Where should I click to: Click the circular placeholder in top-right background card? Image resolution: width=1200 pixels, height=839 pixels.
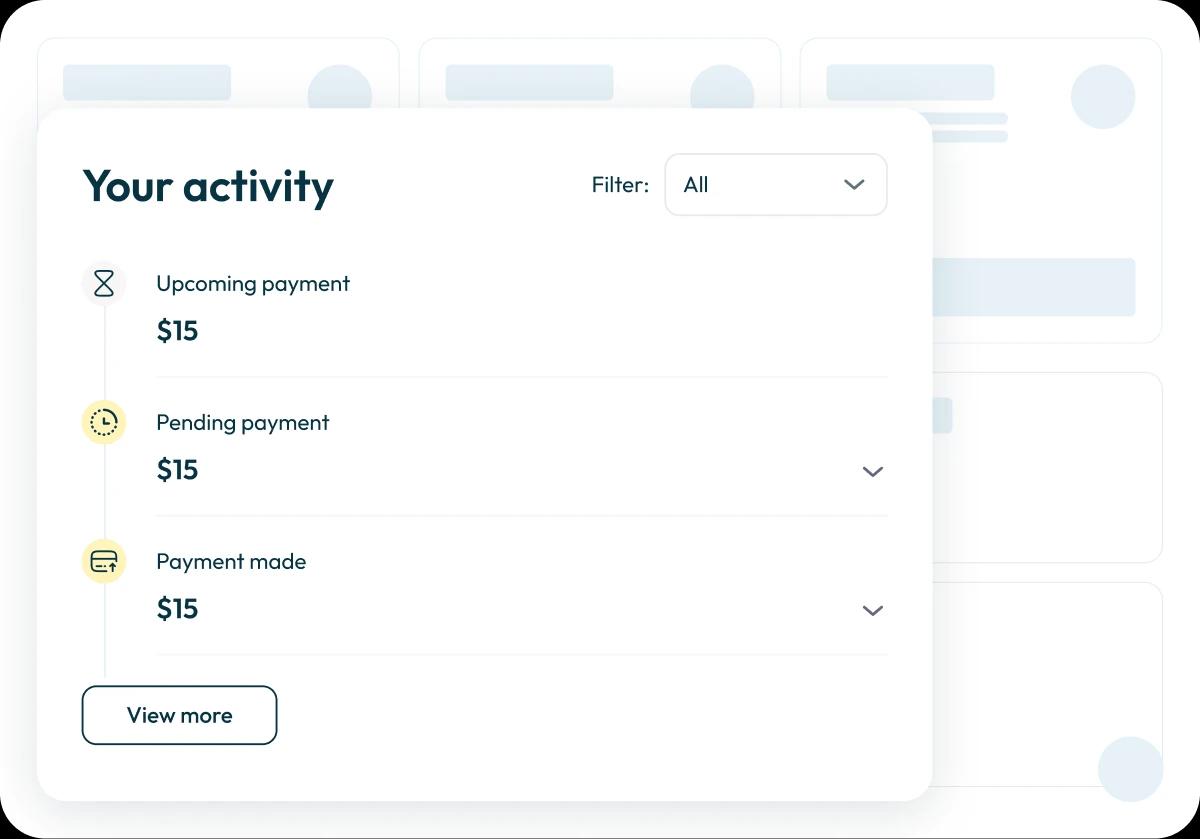click(x=1102, y=97)
